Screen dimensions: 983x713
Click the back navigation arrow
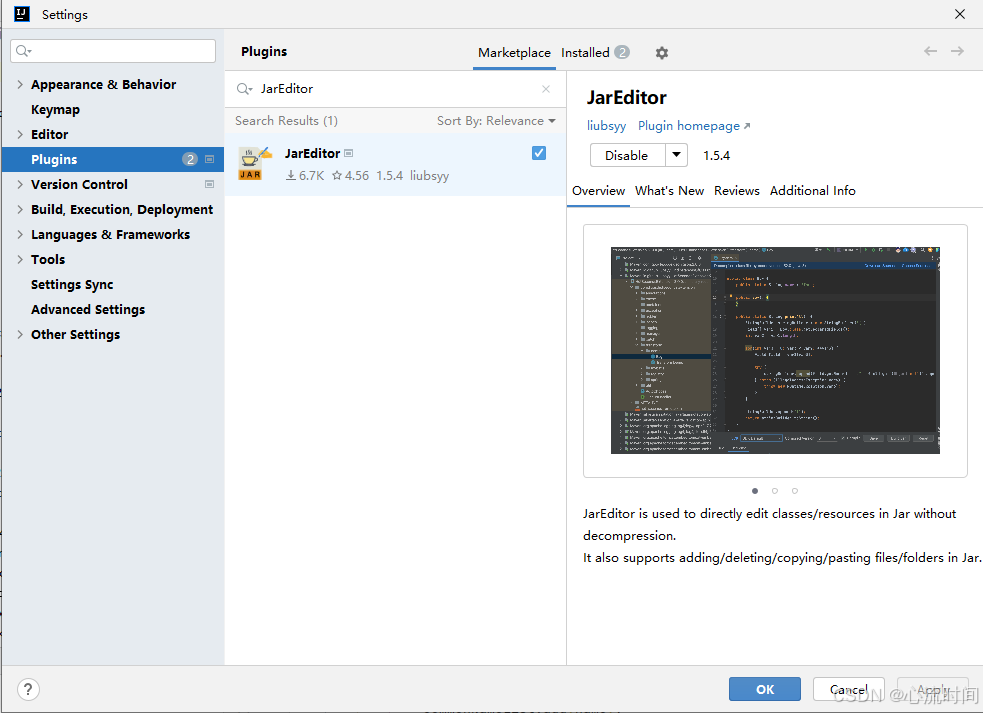point(930,51)
